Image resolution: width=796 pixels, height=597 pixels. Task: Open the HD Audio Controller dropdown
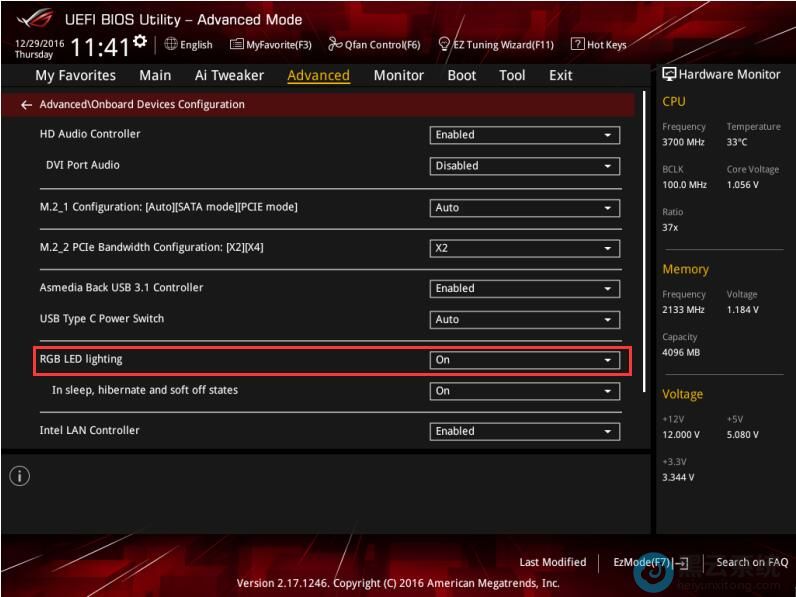[x=524, y=135]
